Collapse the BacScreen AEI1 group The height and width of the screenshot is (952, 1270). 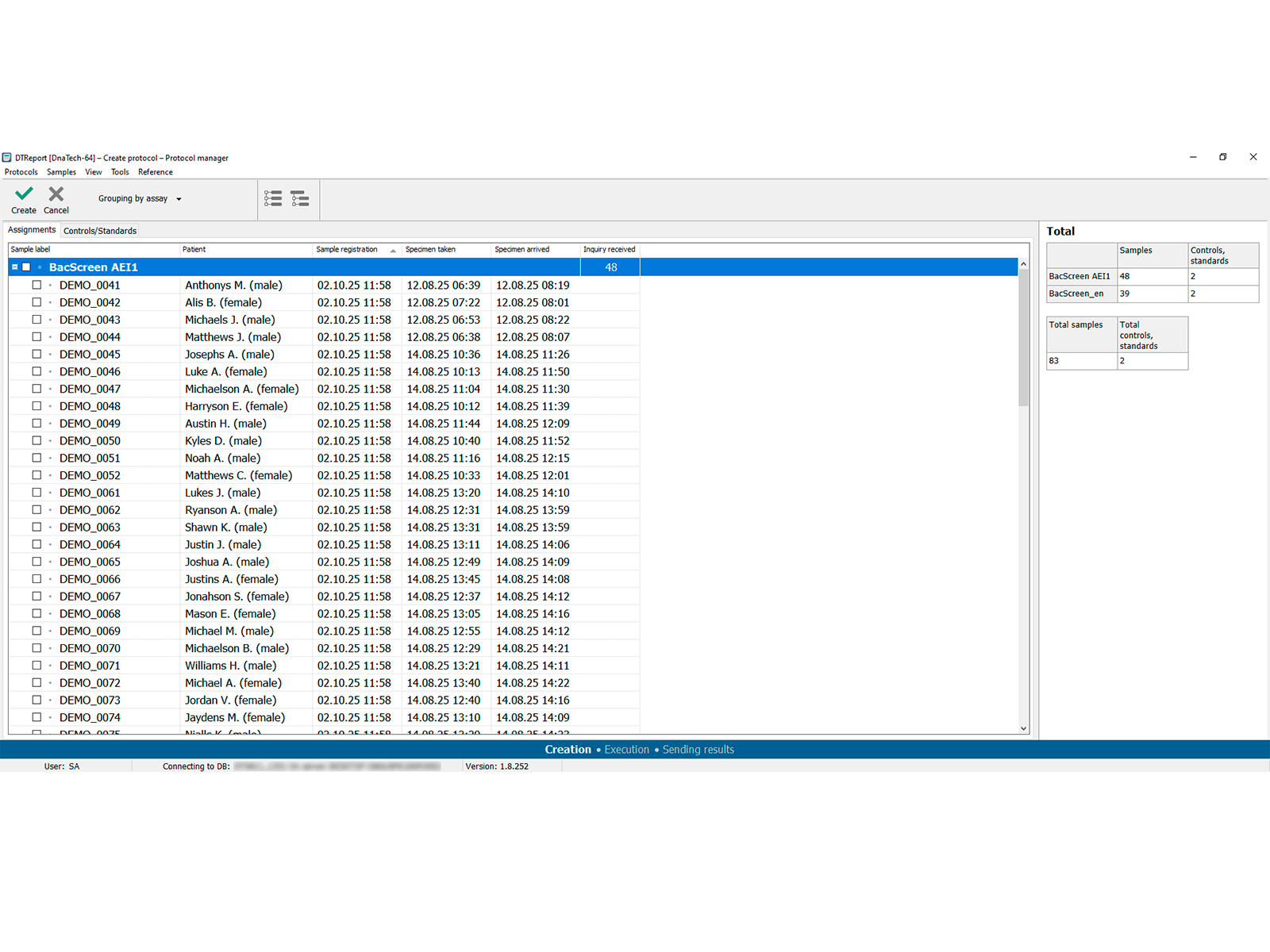click(14, 267)
